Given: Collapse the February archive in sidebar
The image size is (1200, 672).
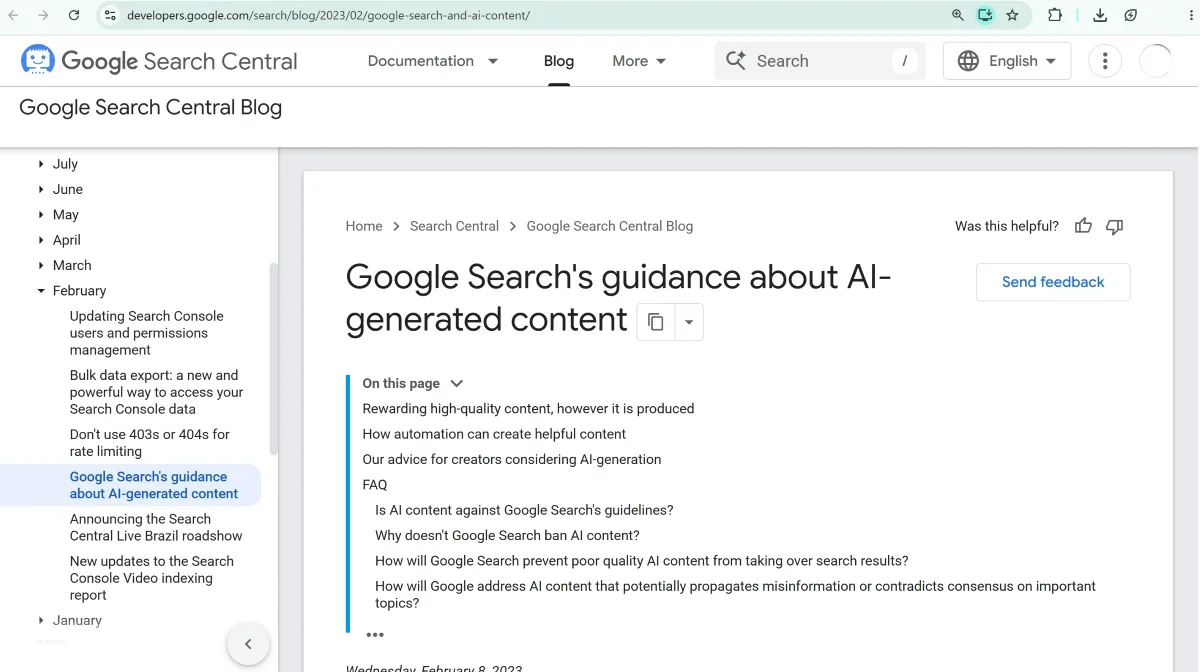Looking at the screenshot, I should [41, 291].
